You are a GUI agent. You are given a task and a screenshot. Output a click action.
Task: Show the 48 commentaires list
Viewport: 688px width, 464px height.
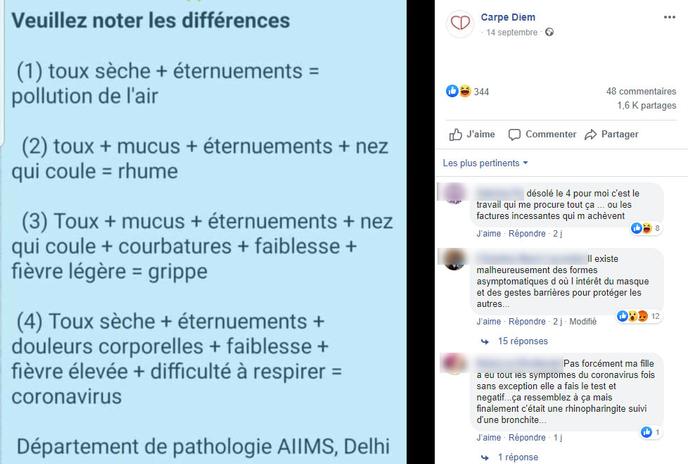coord(641,91)
